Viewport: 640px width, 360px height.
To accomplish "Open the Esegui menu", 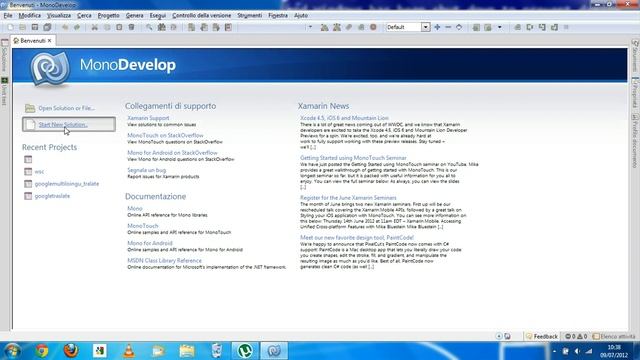I will 158,16.
